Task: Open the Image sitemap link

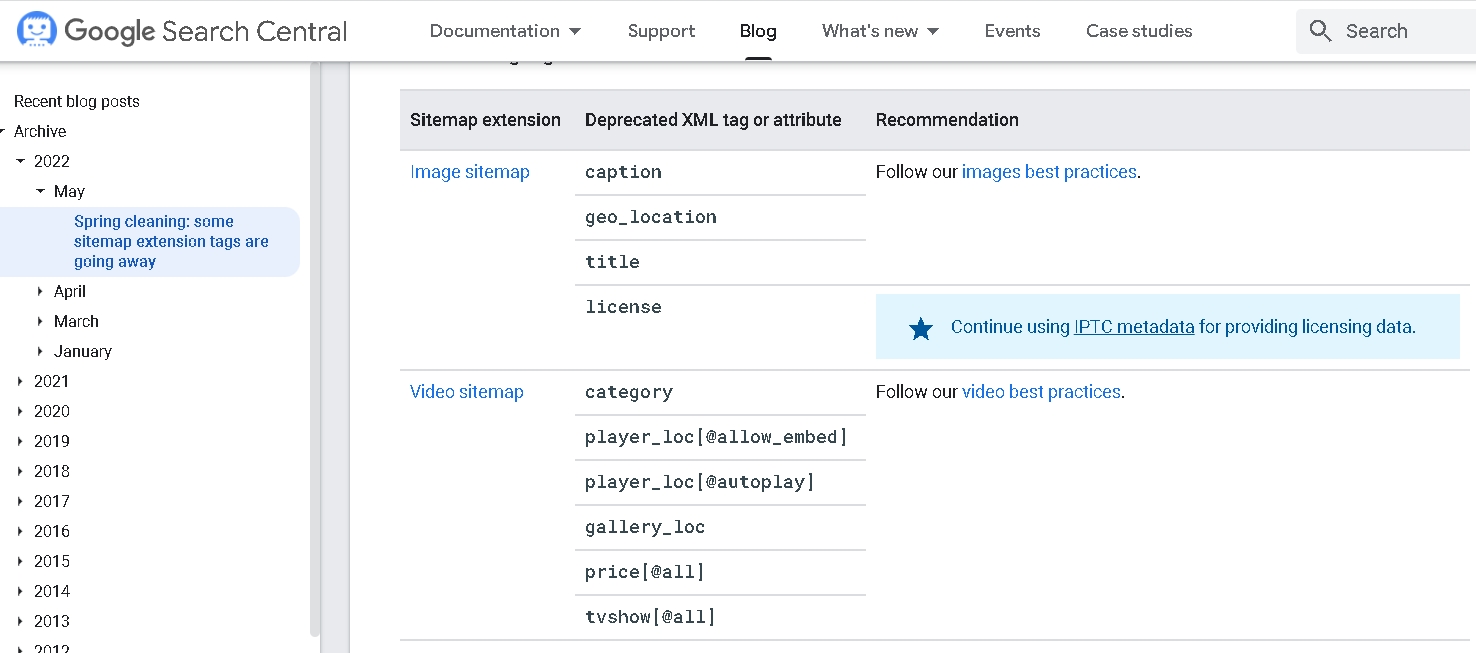Action: click(x=469, y=172)
